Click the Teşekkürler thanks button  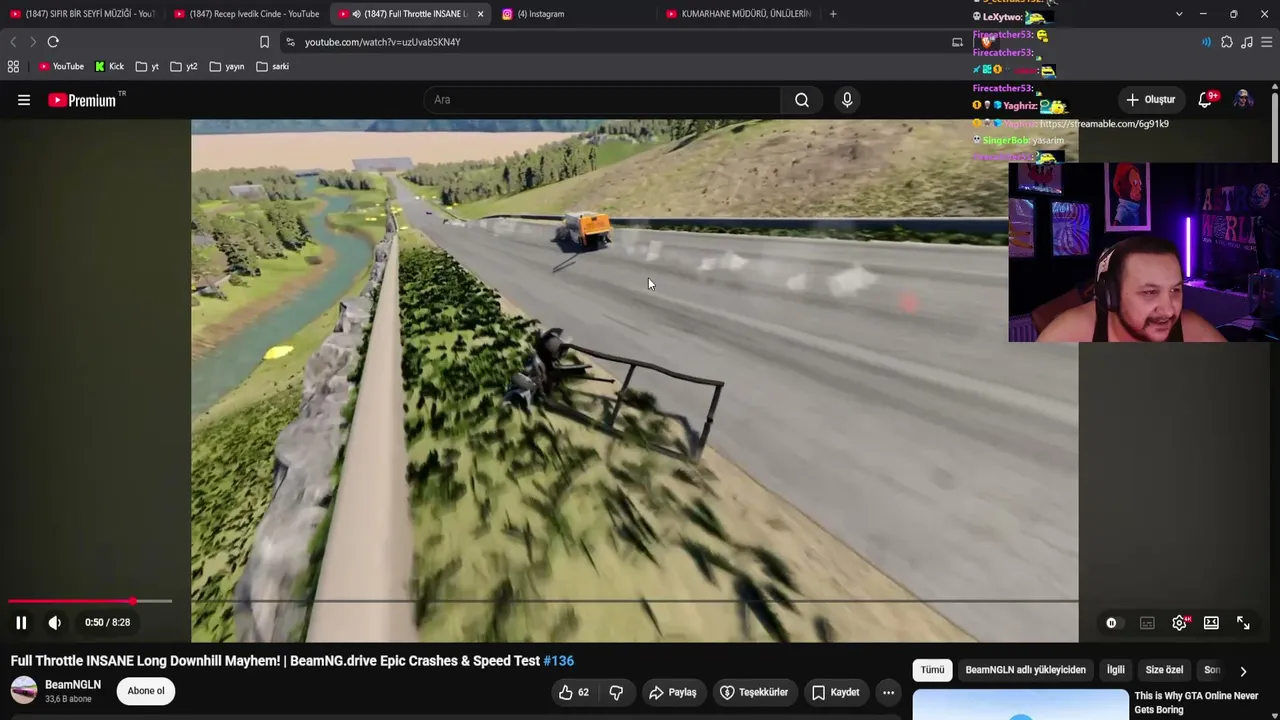755,692
